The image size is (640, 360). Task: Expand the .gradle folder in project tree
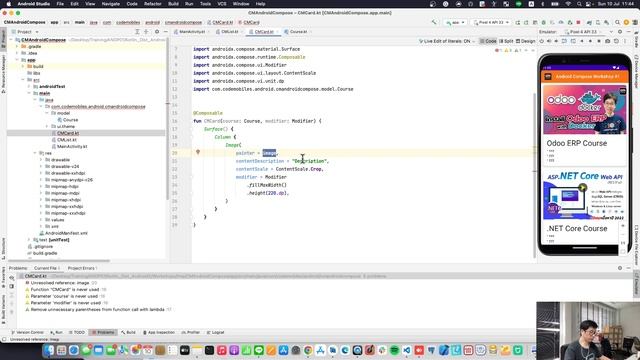click(17, 47)
